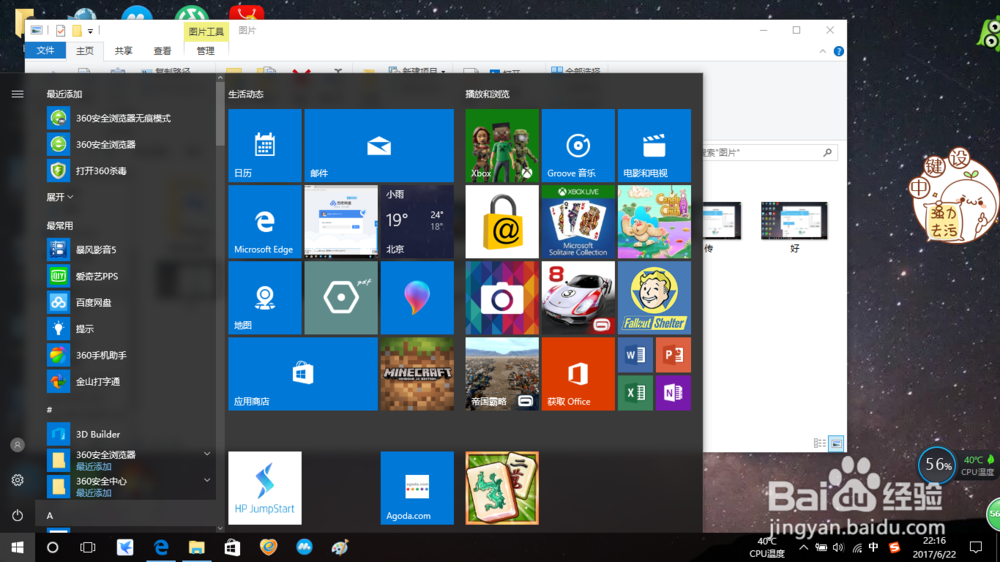Open the Start menu power button
Image resolution: width=1000 pixels, height=562 pixels.
[17, 515]
